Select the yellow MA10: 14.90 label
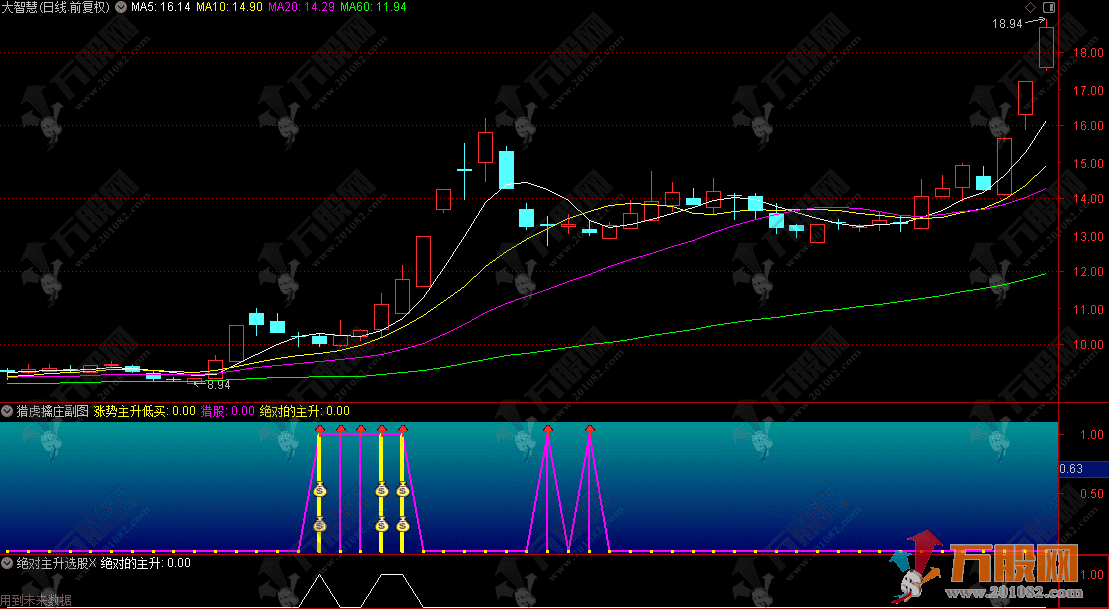This screenshot has height=609, width=1109. tap(228, 8)
